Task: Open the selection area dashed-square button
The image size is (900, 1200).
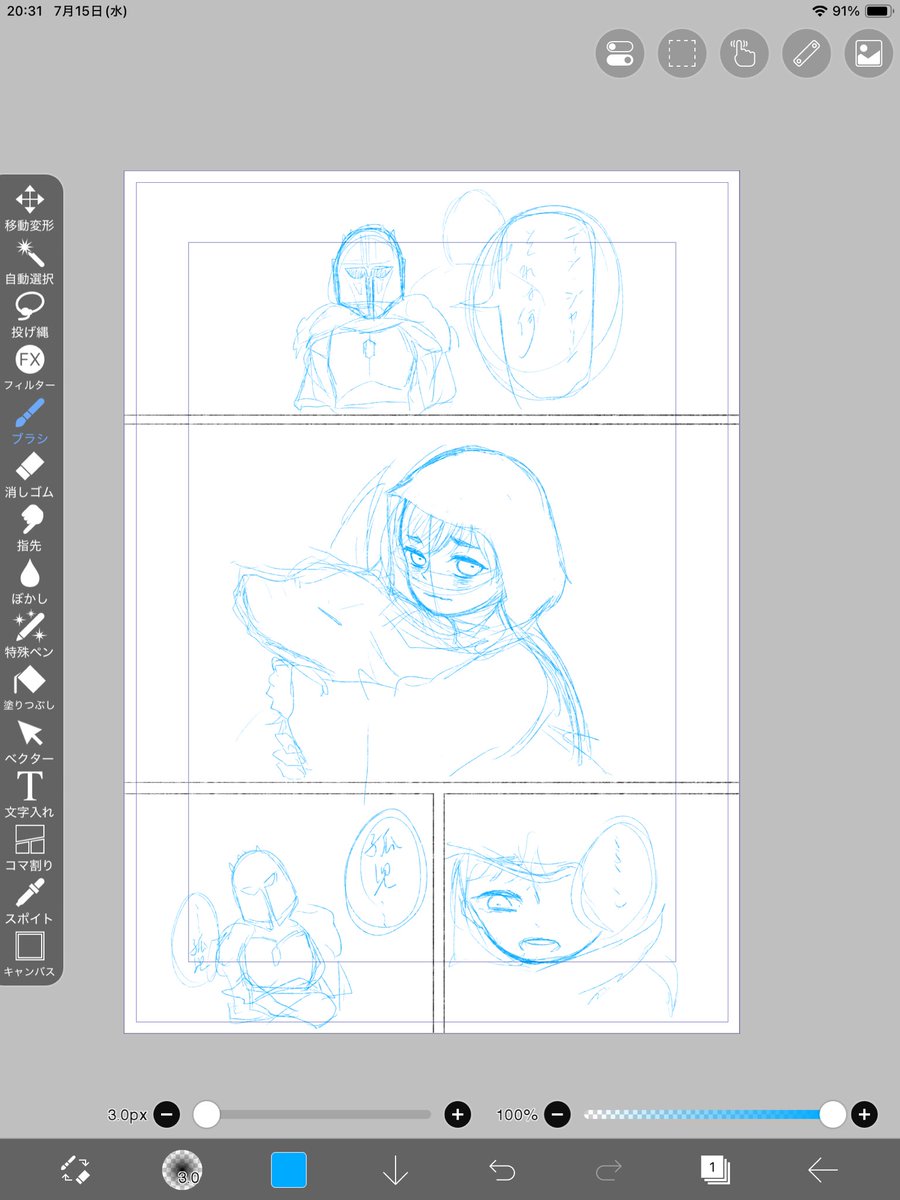Action: 682,53
